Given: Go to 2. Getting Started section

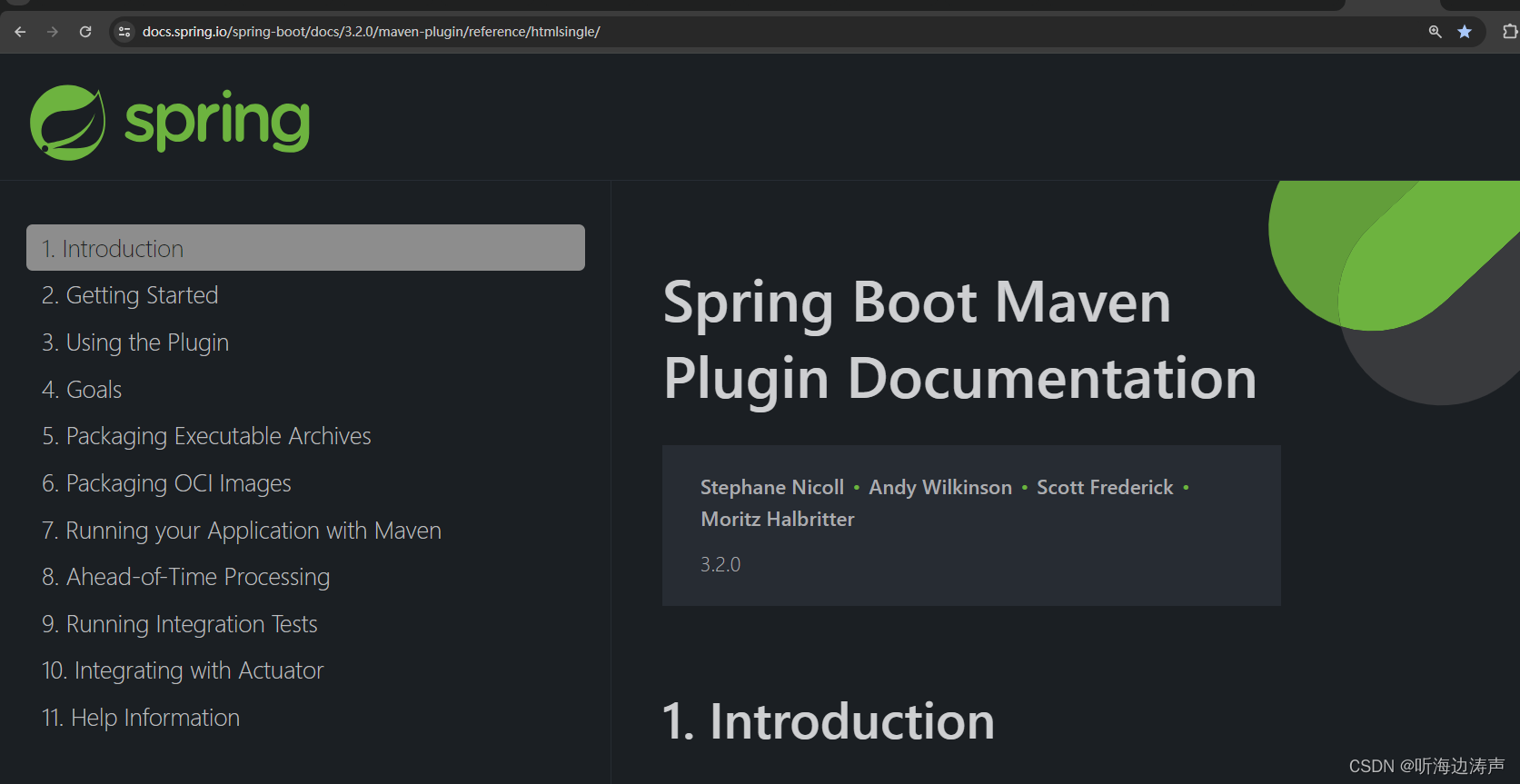Looking at the screenshot, I should coord(130,295).
